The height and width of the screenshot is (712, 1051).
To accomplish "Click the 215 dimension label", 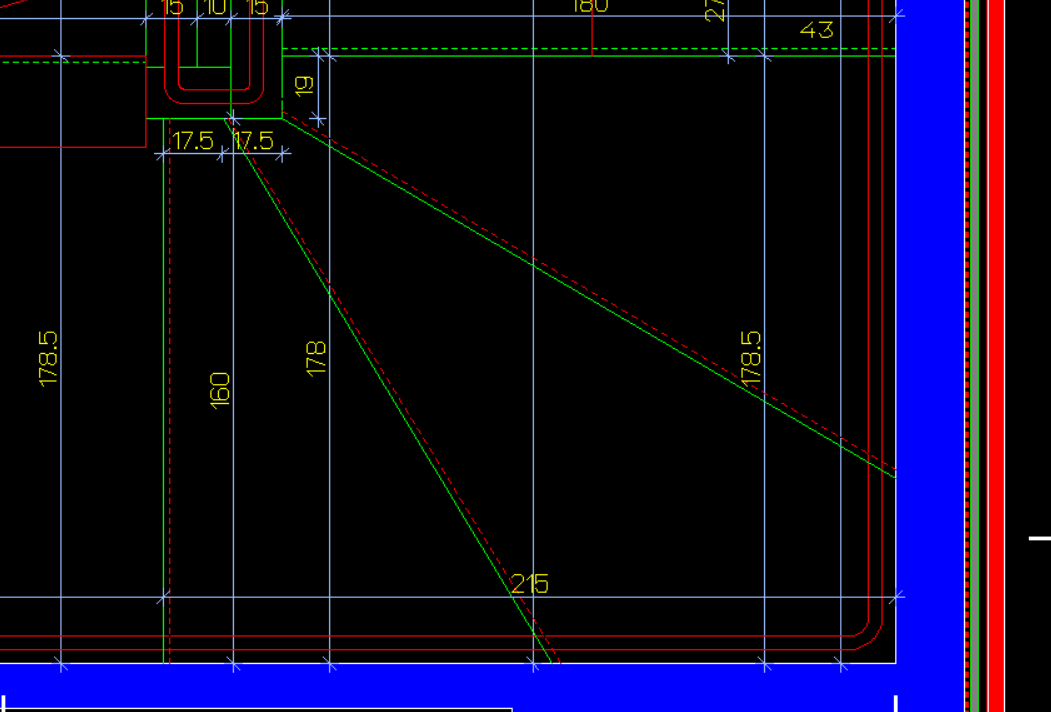I will click(530, 584).
